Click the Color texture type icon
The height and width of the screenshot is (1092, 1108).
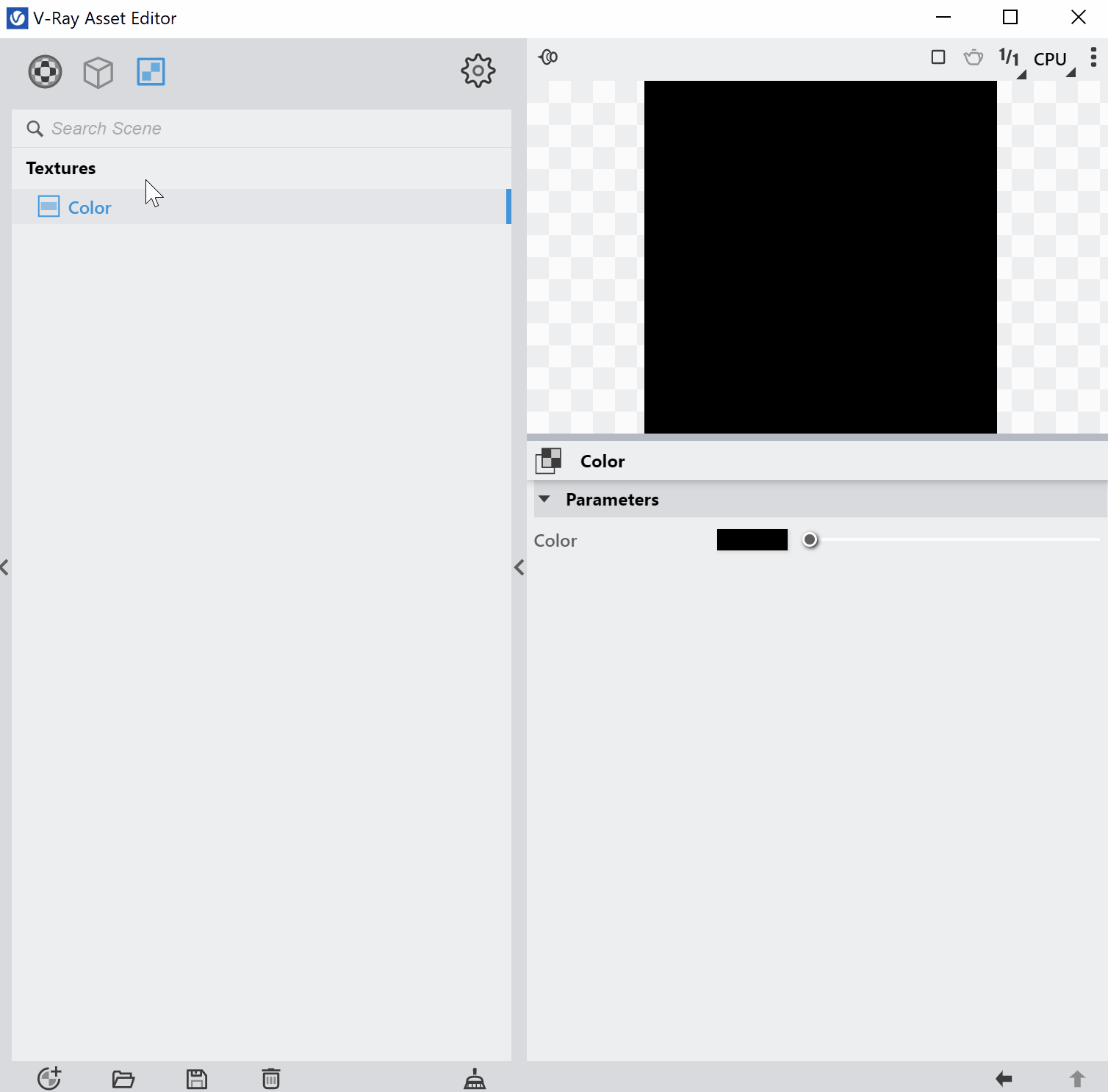[548, 461]
